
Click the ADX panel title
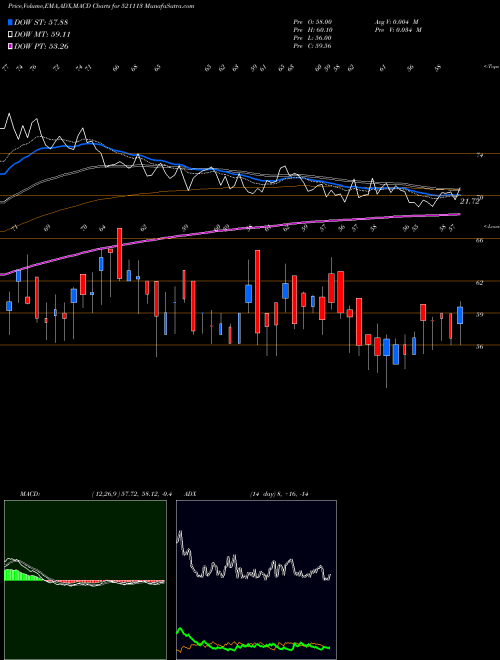[x=191, y=494]
